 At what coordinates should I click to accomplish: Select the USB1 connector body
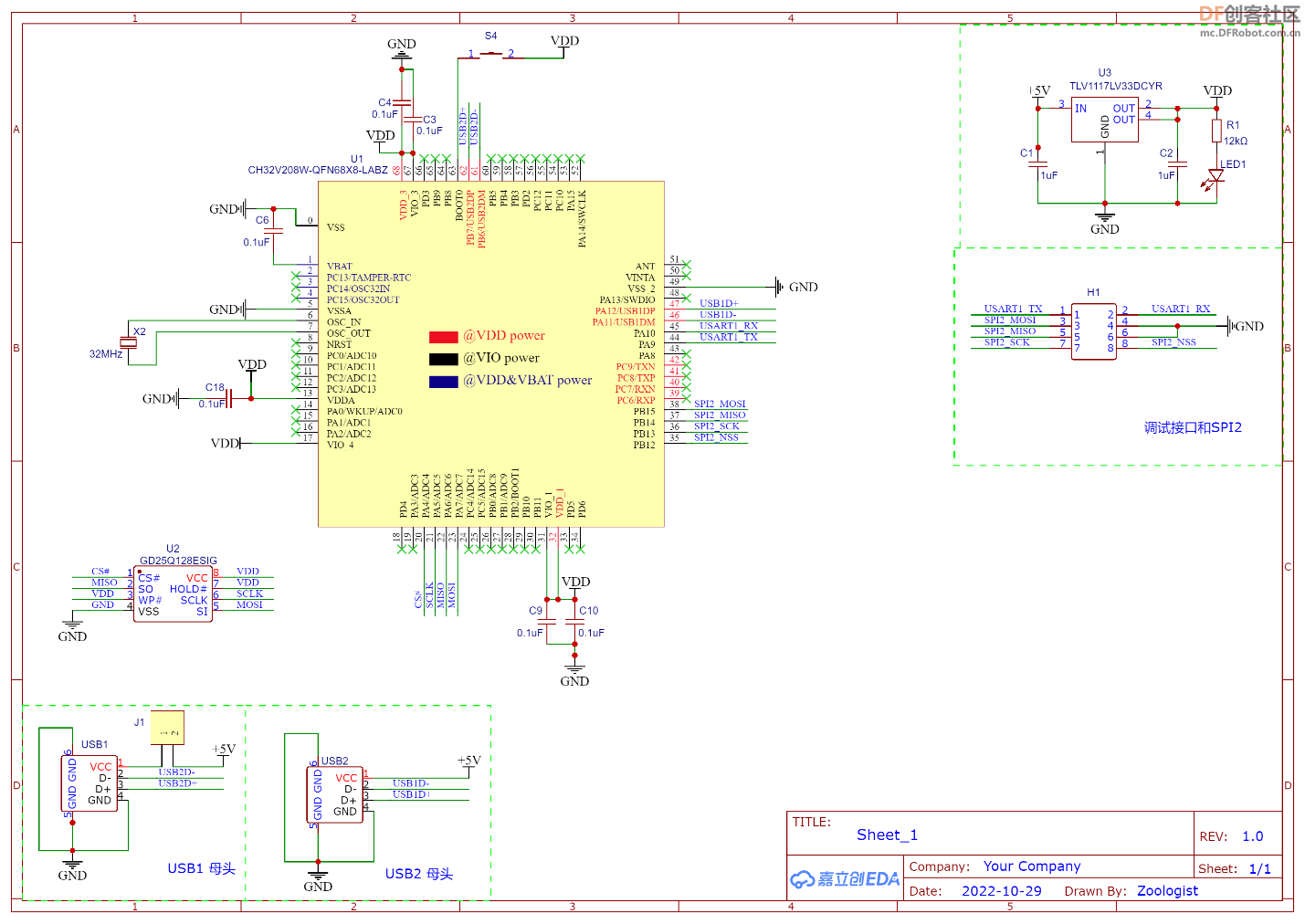(x=89, y=782)
